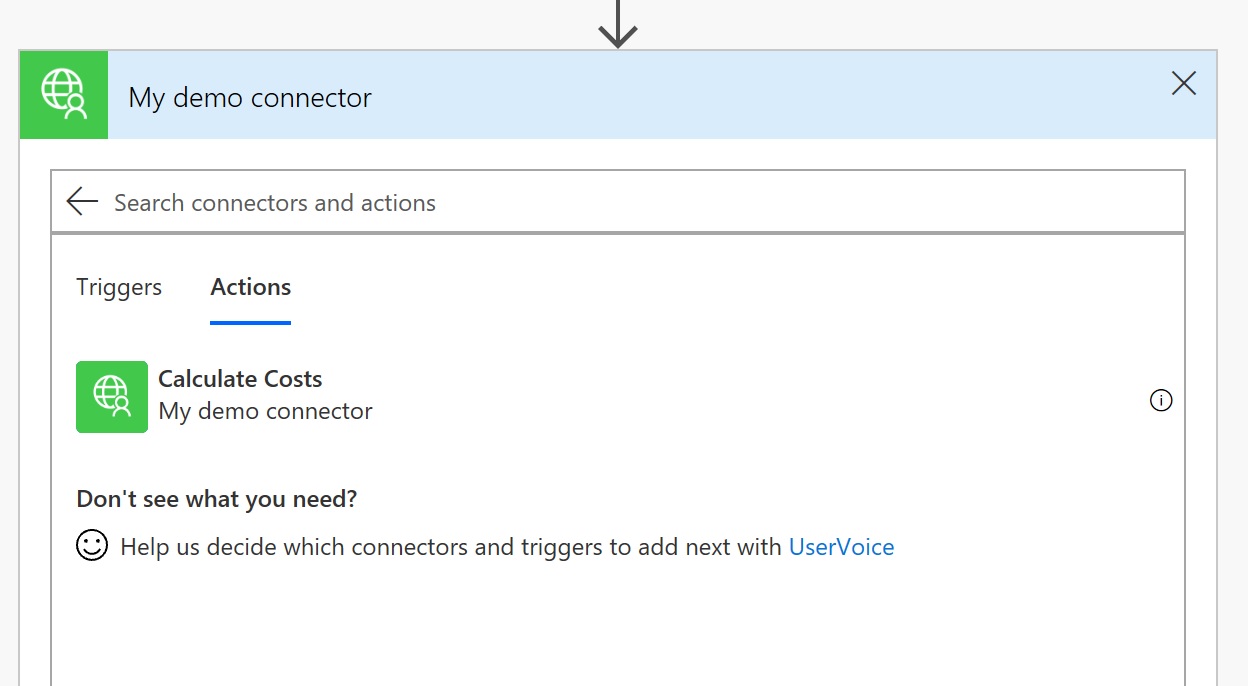Click the connector subtitle under Calculate Costs
The height and width of the screenshot is (686, 1248).
265,412
